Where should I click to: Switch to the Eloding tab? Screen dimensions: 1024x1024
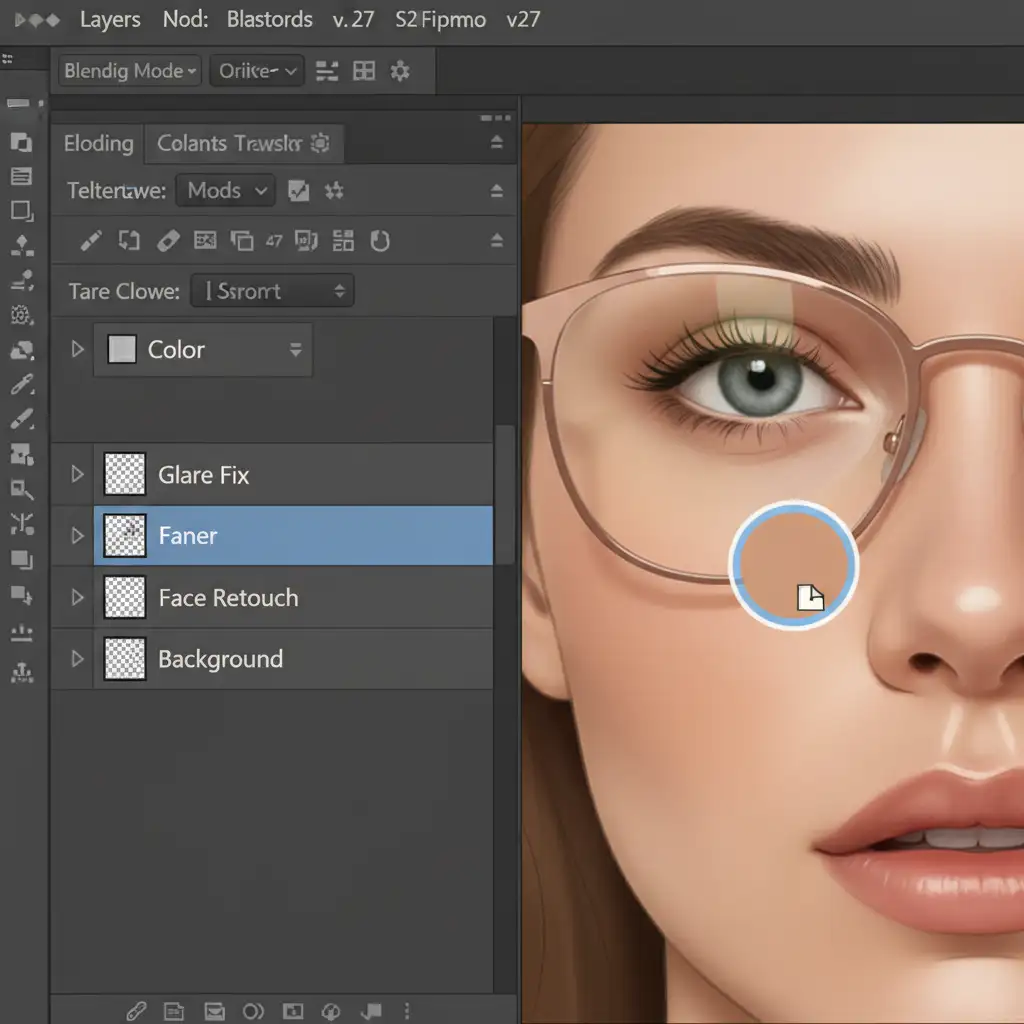[x=98, y=144]
